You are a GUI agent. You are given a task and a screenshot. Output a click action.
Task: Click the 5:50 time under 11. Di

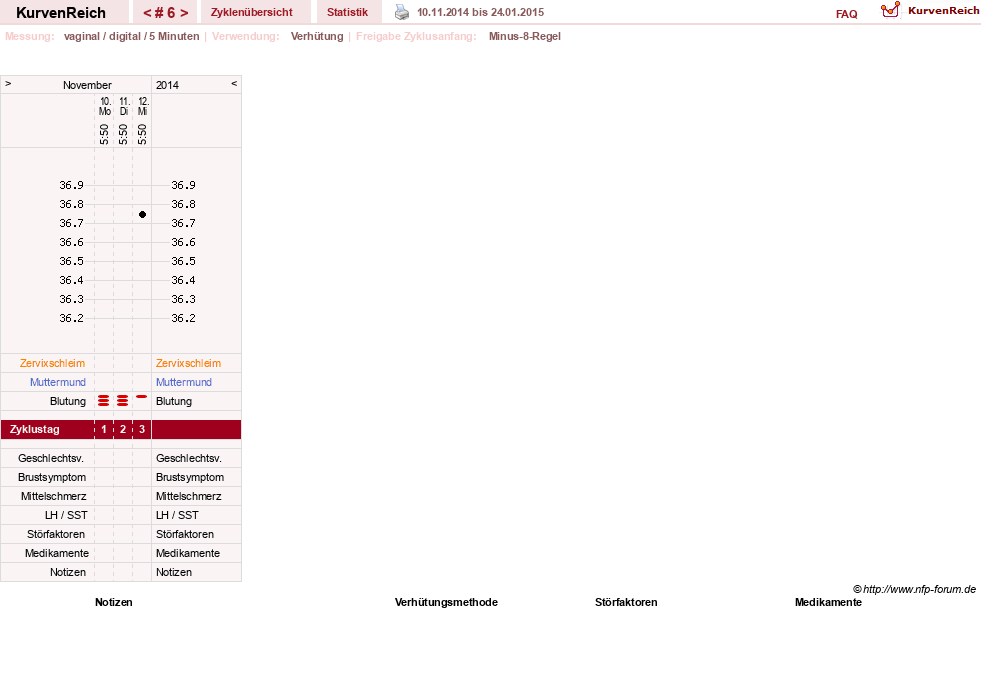click(x=123, y=134)
